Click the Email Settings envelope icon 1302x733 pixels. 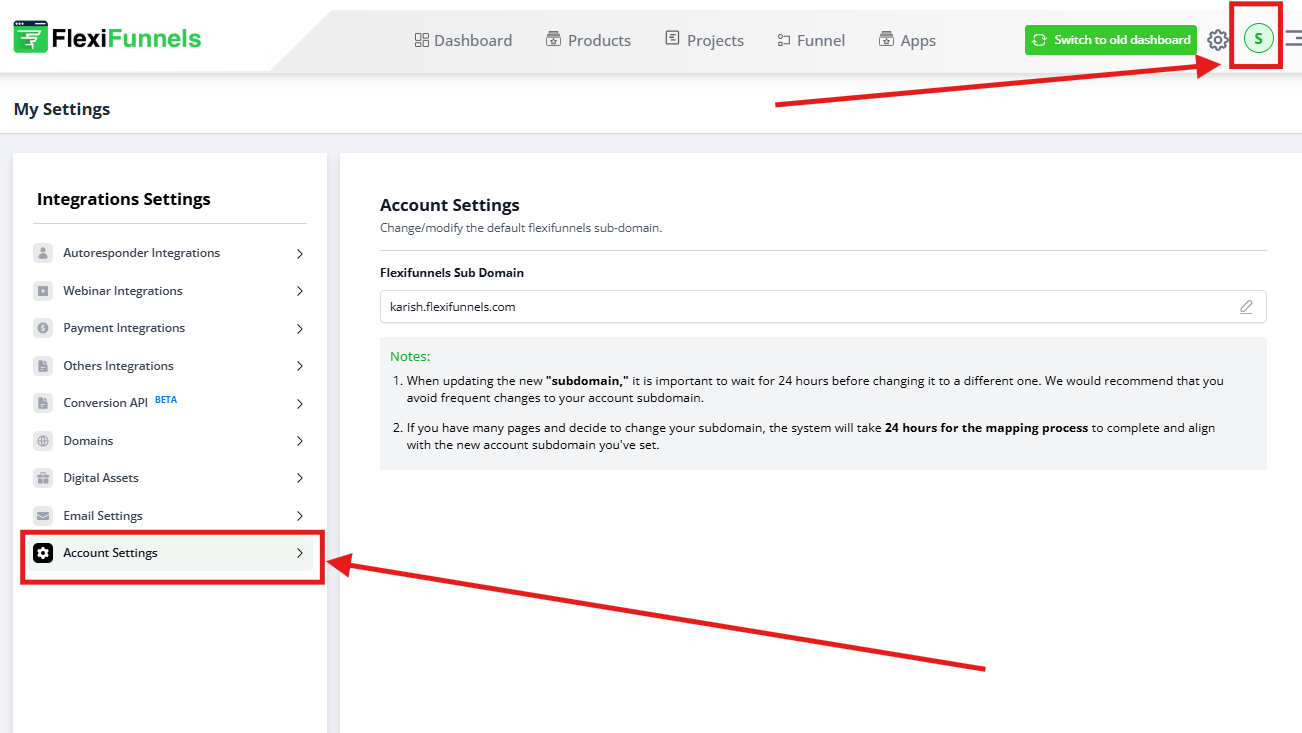tap(43, 516)
